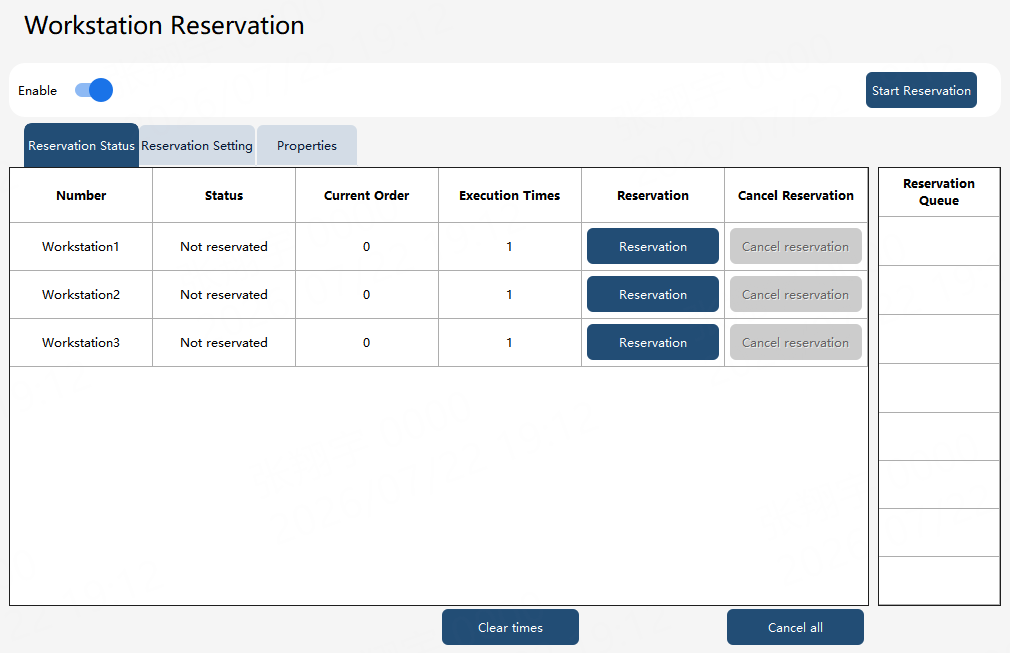Click the Reservation column header

653,196
